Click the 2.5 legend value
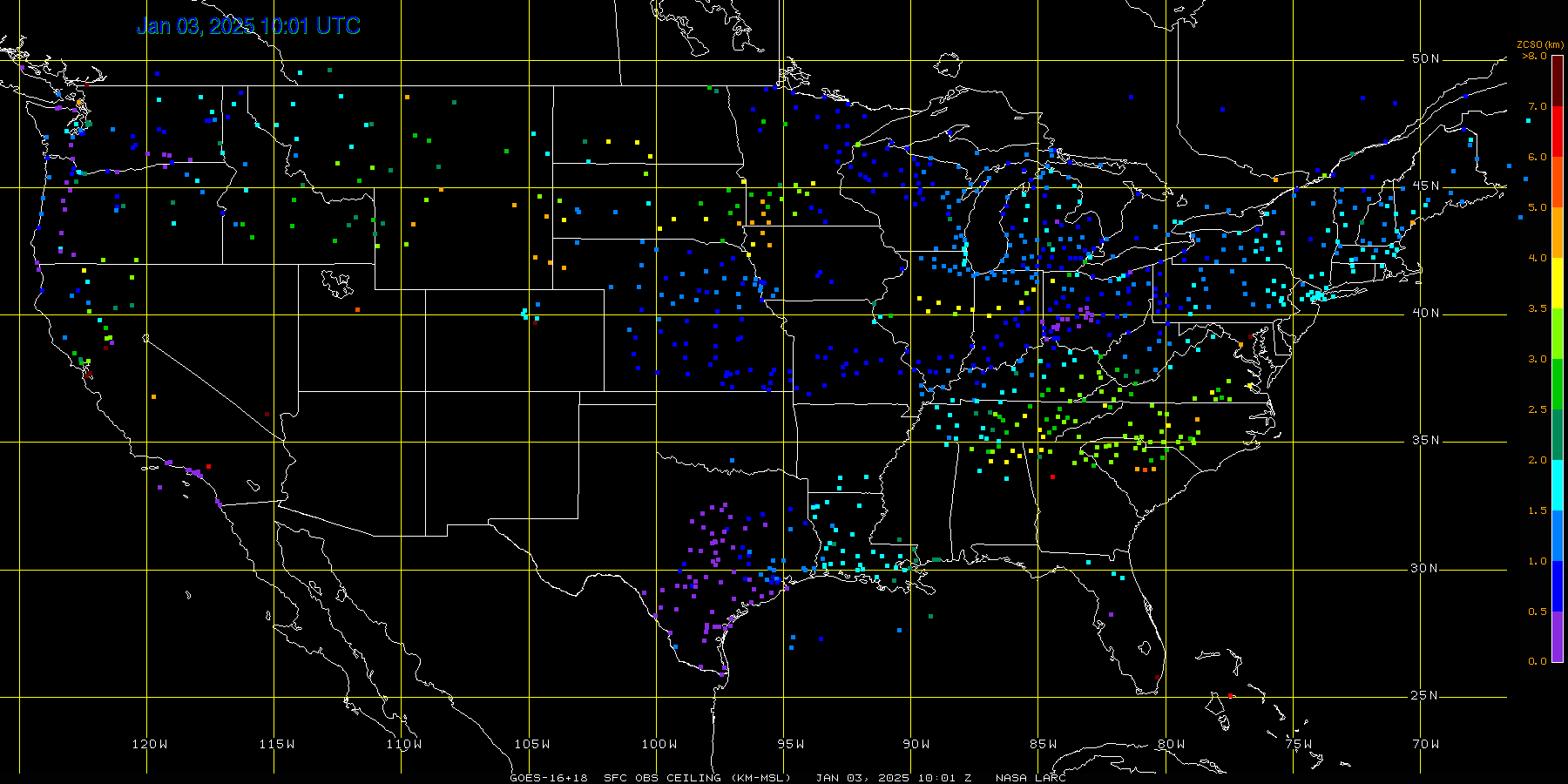1568x784 pixels. (1538, 409)
